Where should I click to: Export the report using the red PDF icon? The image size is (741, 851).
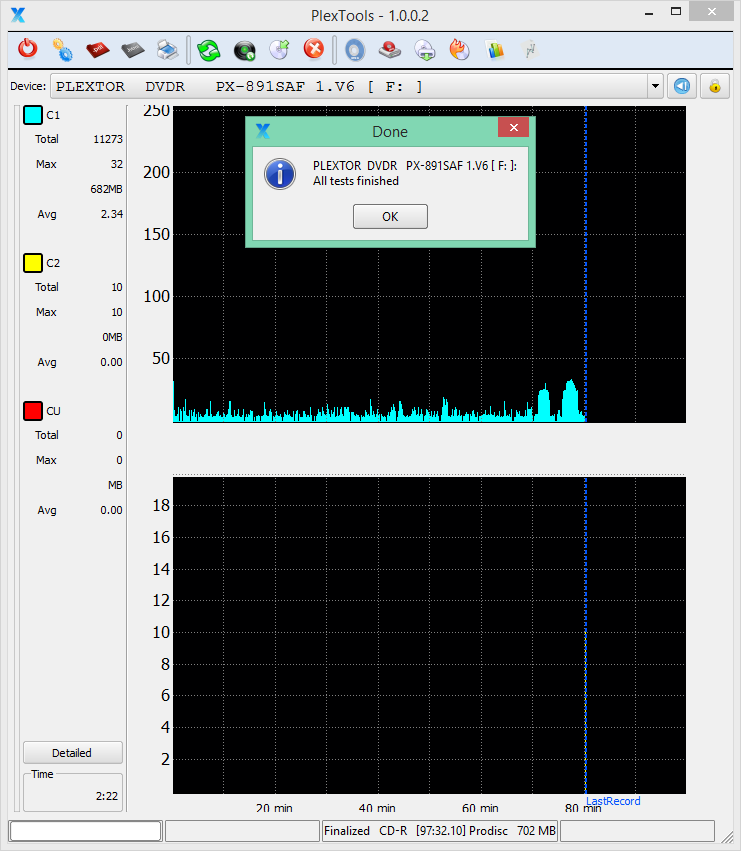coord(98,50)
